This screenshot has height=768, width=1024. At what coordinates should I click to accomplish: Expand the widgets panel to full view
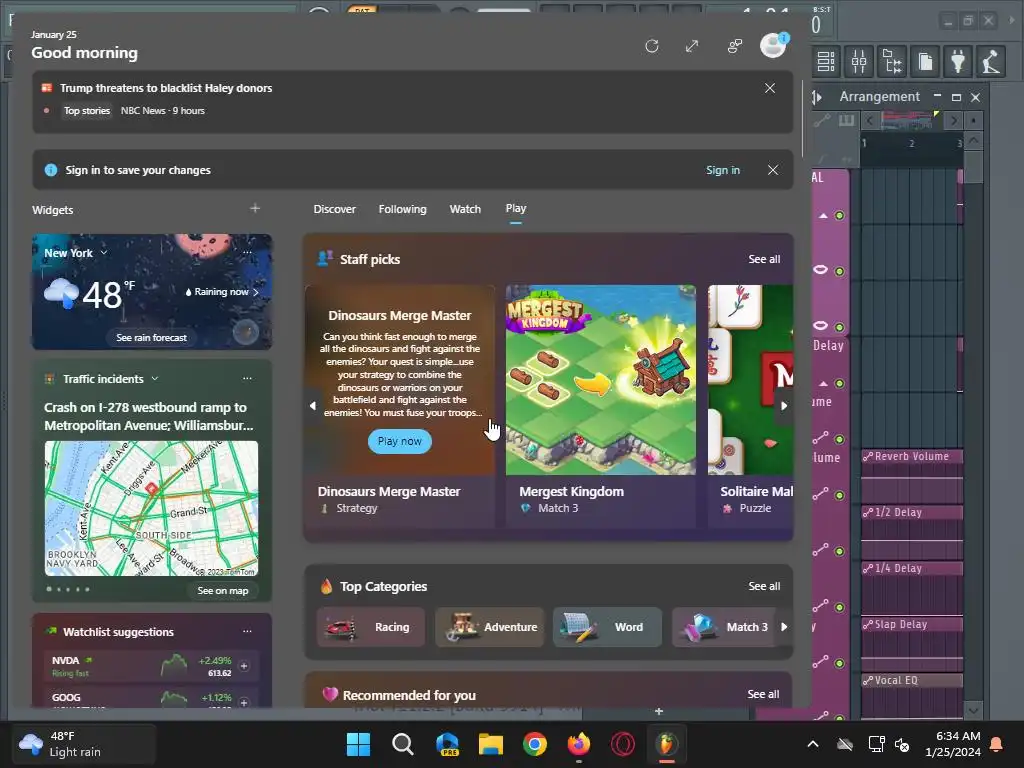point(692,46)
